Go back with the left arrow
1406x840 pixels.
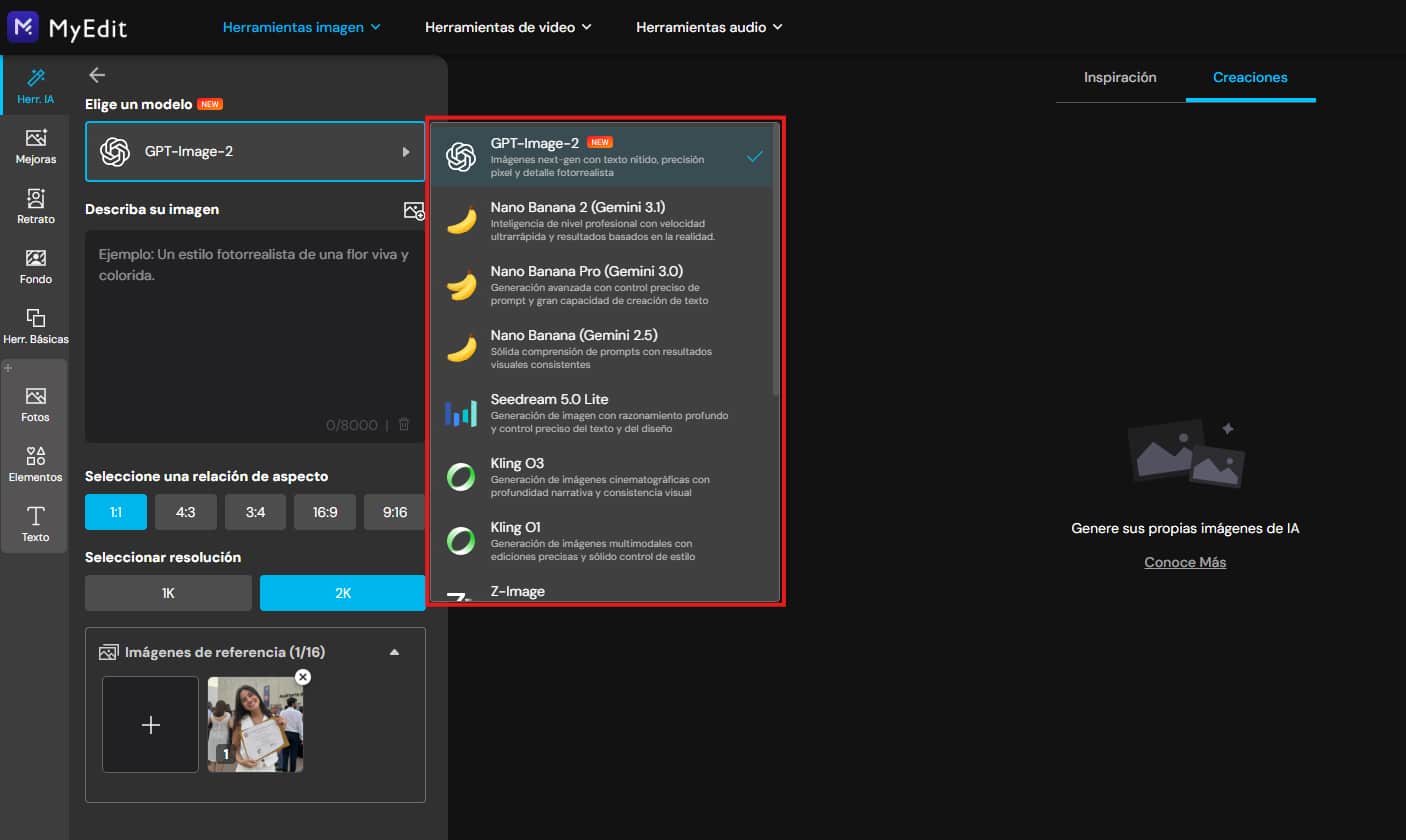(97, 75)
